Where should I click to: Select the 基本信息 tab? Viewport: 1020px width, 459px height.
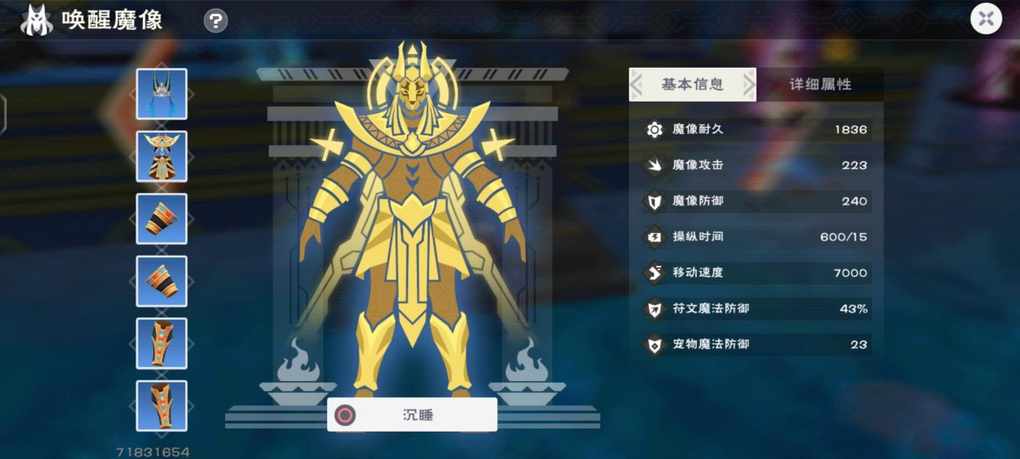(x=692, y=85)
